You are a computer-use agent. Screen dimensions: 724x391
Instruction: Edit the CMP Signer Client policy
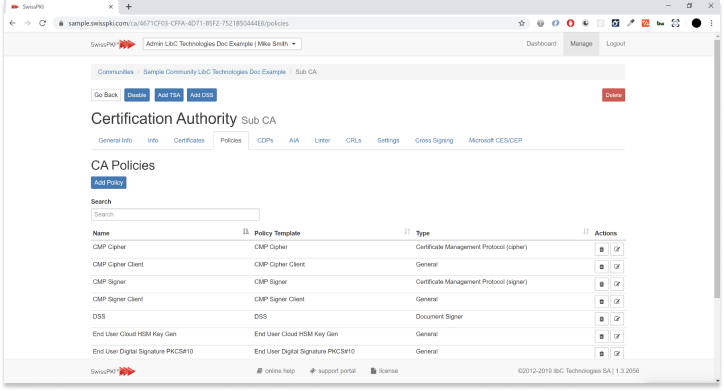(x=617, y=301)
